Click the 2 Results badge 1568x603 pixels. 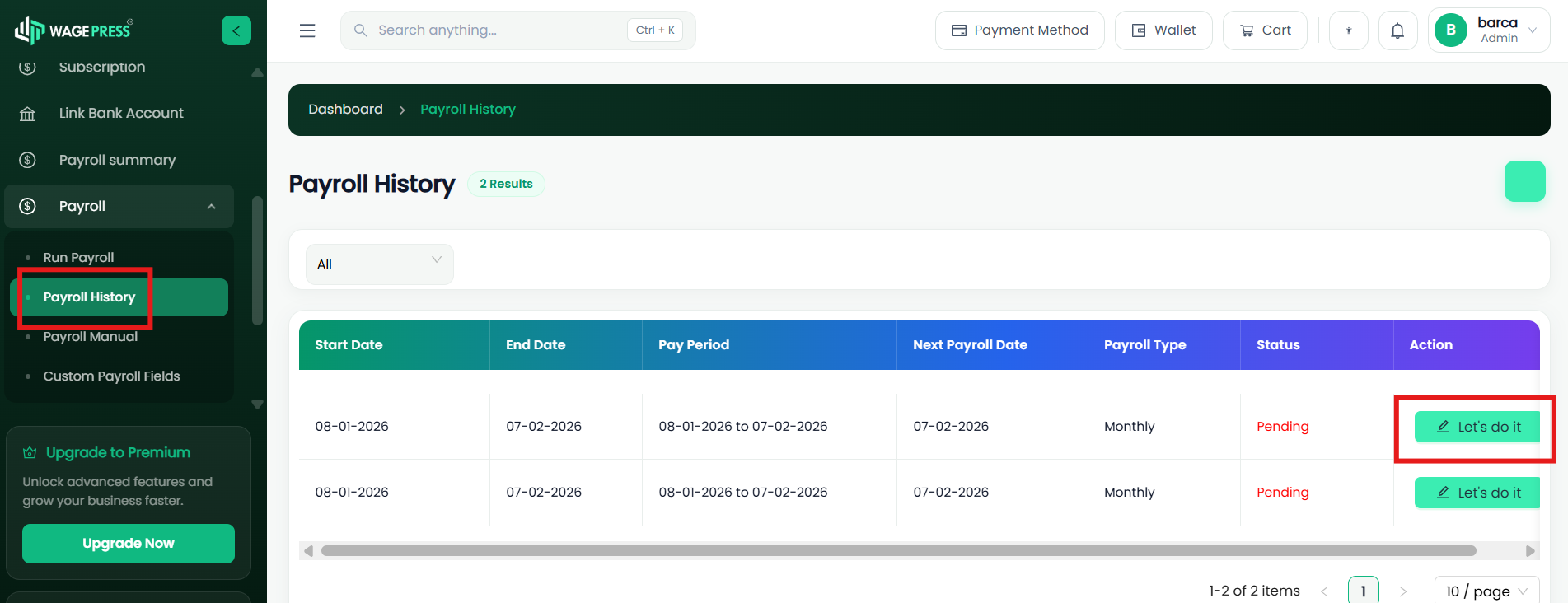pos(506,184)
